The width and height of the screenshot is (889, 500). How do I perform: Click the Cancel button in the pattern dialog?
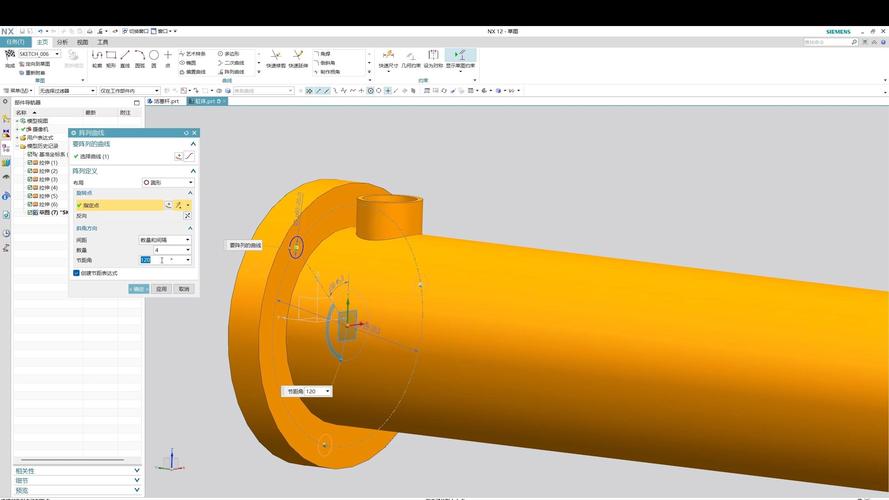coord(184,289)
